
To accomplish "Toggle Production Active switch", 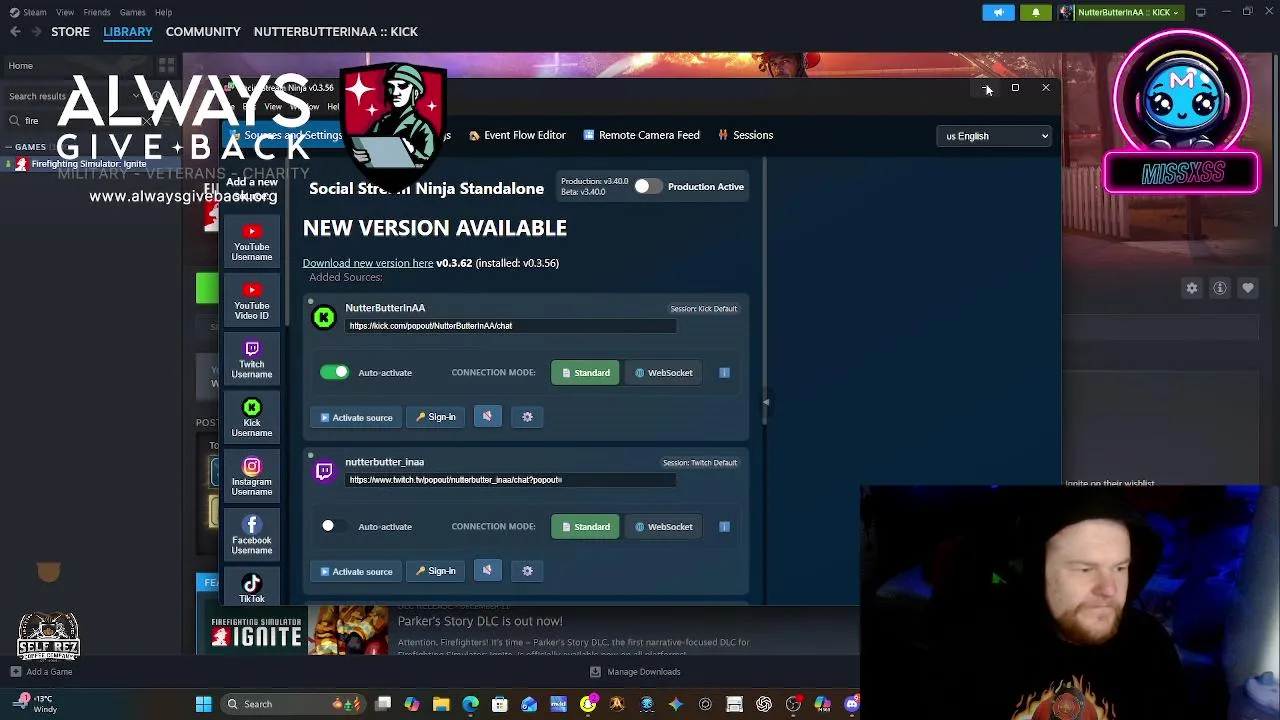I will click(648, 187).
